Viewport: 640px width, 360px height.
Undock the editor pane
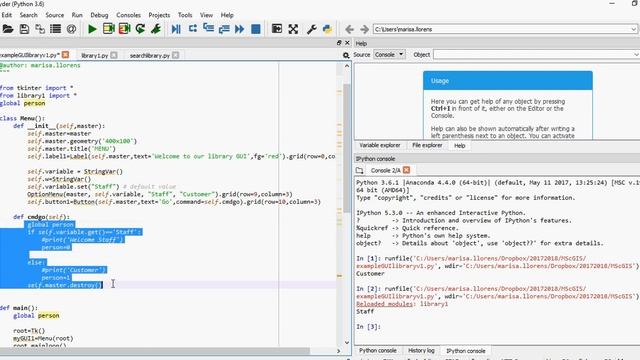click(x=339, y=42)
